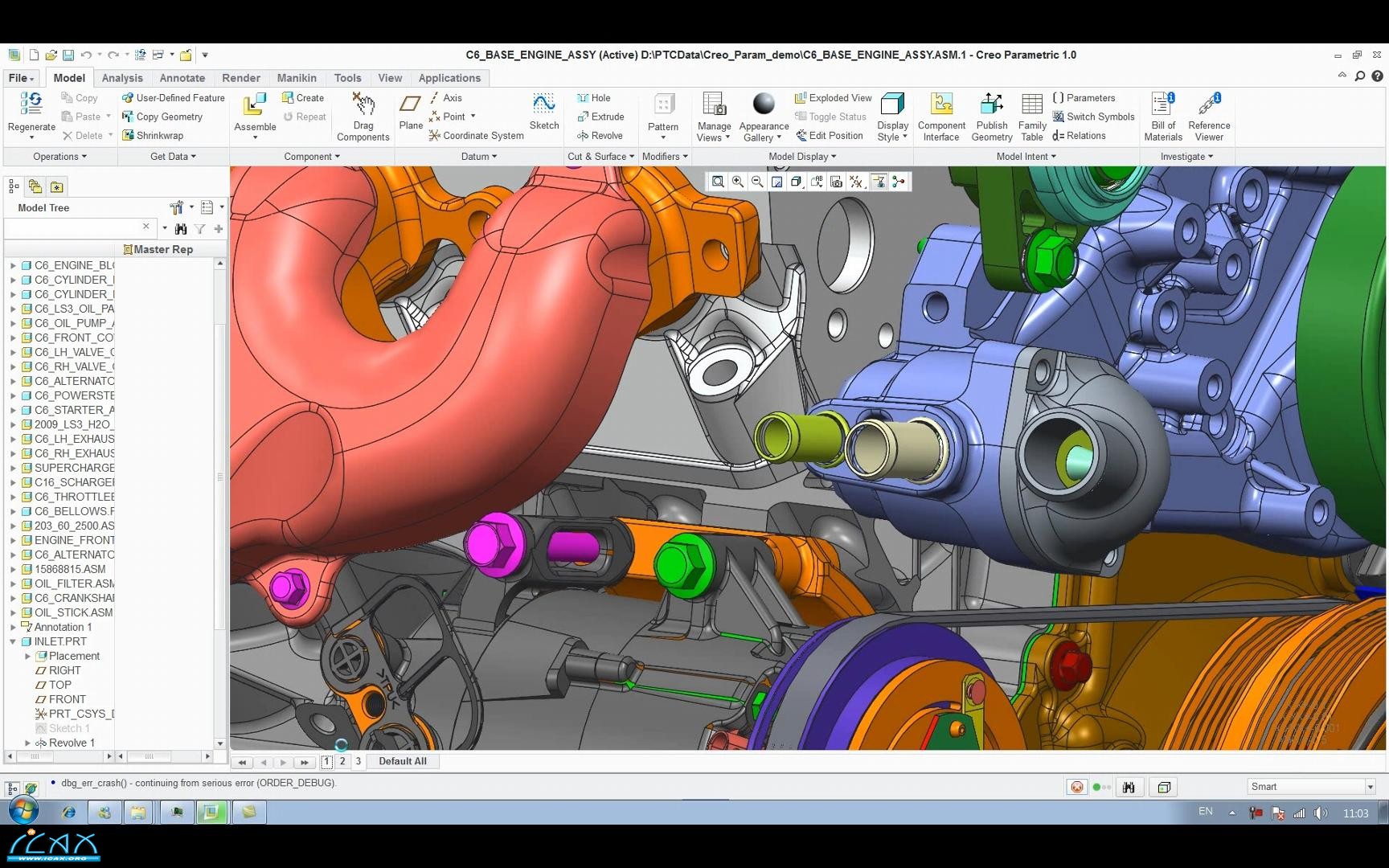
Task: Open the Render tab
Action: tap(241, 78)
